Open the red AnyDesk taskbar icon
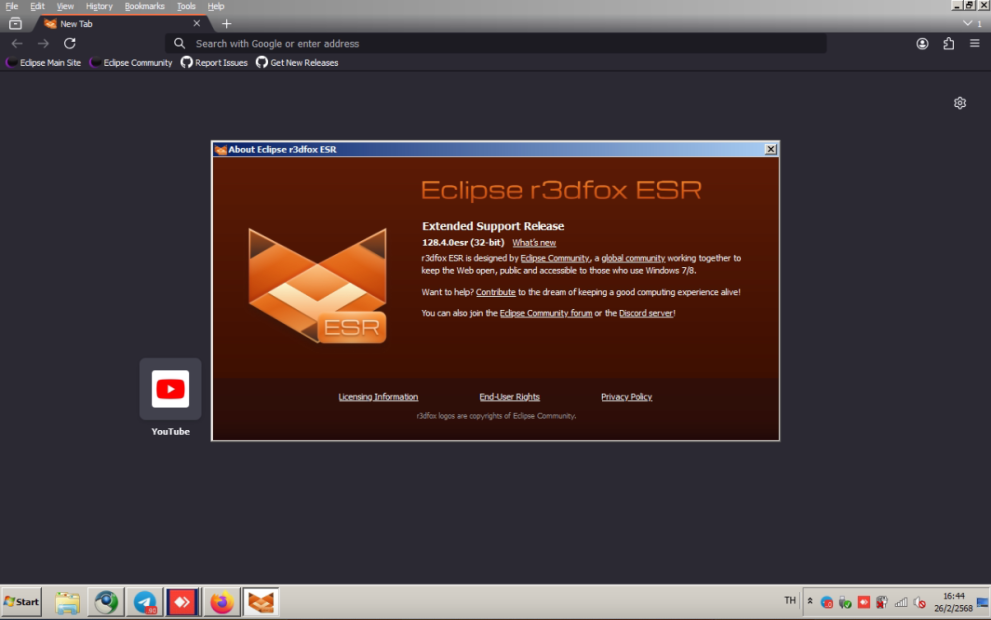991x620 pixels. (183, 602)
